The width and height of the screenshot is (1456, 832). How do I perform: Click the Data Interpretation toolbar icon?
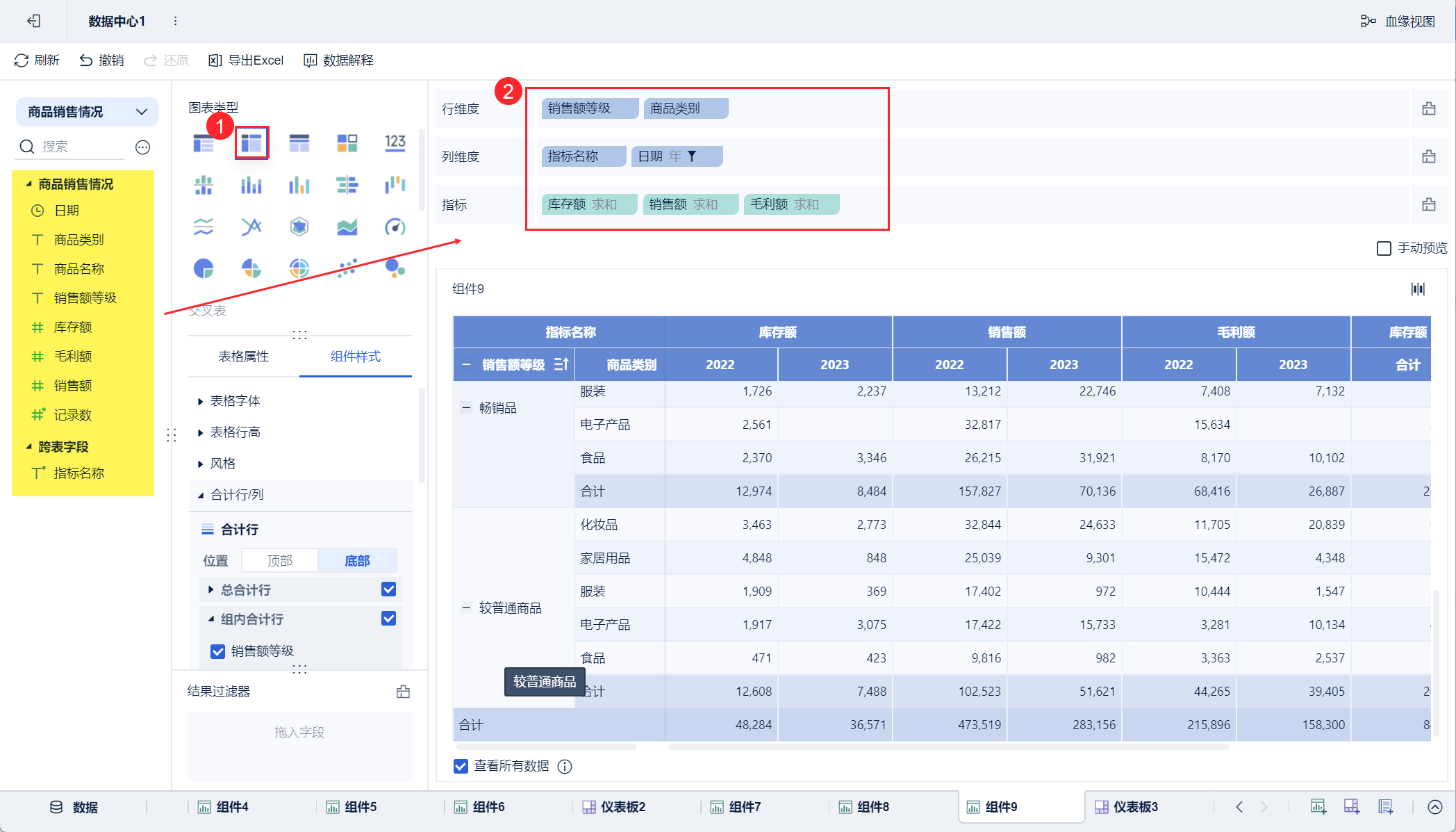tap(310, 60)
